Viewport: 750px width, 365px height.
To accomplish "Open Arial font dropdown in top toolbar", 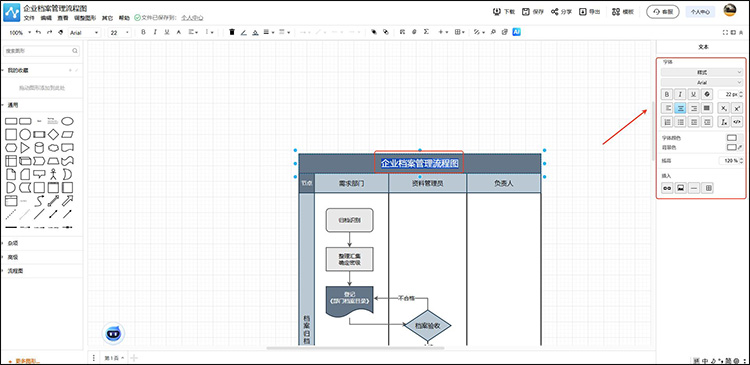I will [x=84, y=33].
